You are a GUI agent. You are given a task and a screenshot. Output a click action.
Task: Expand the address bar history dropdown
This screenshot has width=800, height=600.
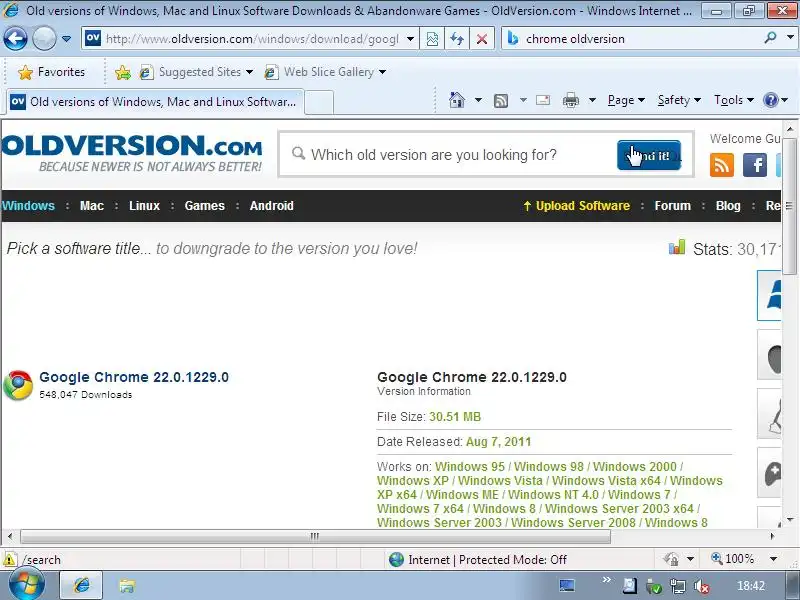coord(410,39)
